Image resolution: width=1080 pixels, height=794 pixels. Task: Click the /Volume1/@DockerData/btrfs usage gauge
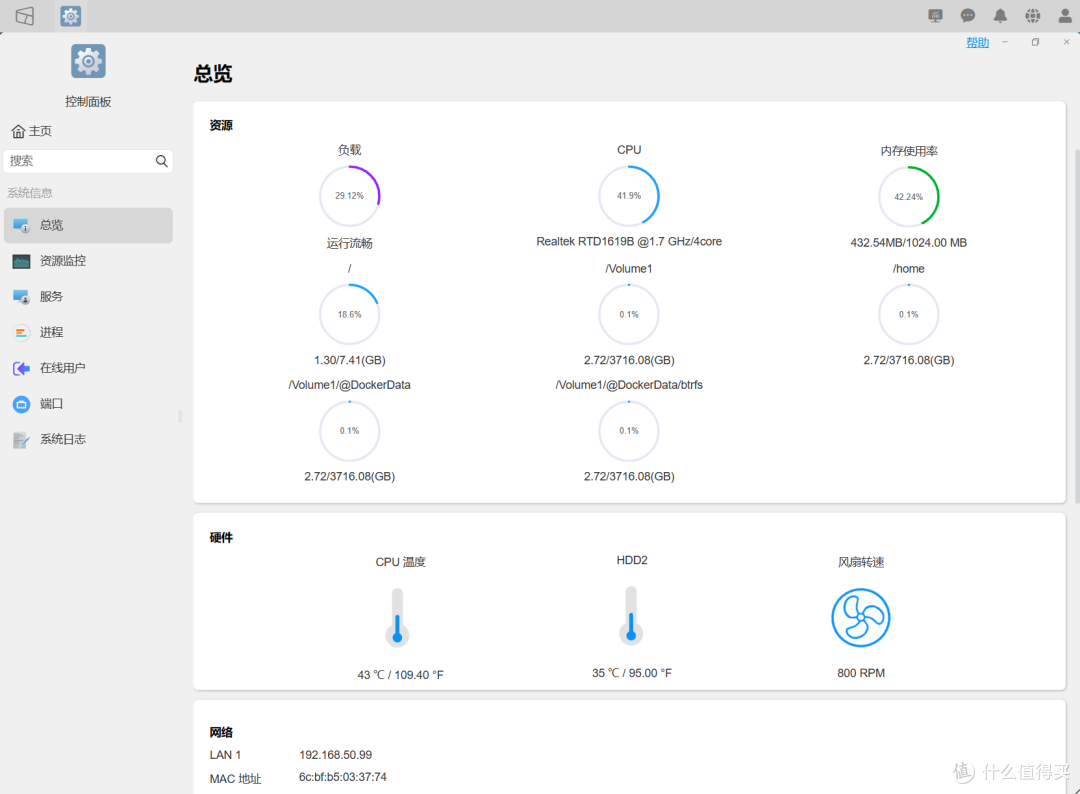pos(629,431)
